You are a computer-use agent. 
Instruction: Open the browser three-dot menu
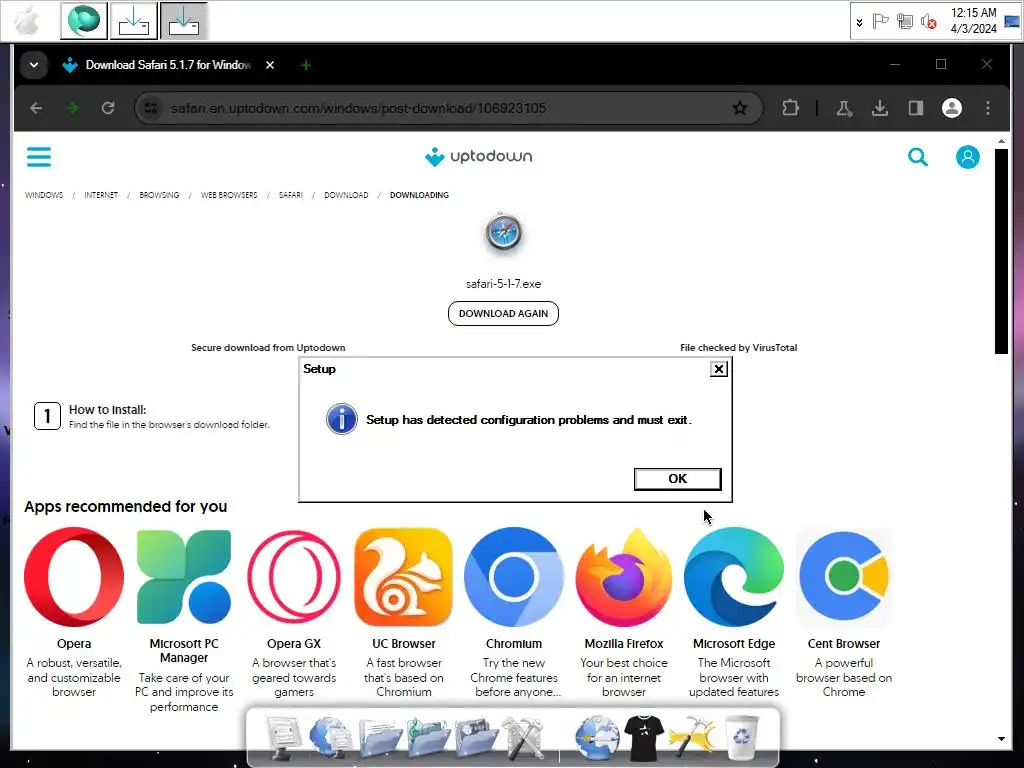987,108
